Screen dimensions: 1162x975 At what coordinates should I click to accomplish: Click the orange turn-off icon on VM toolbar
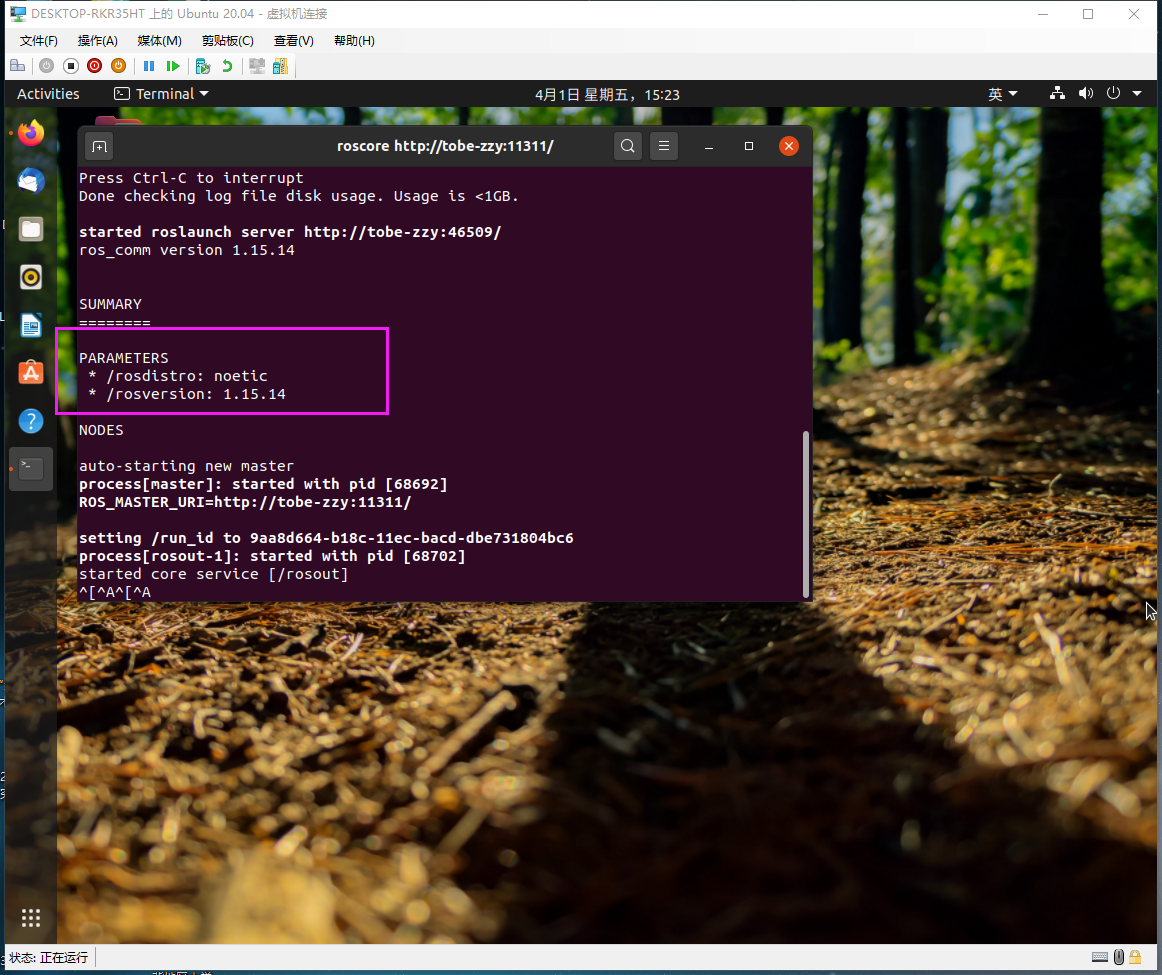point(119,65)
